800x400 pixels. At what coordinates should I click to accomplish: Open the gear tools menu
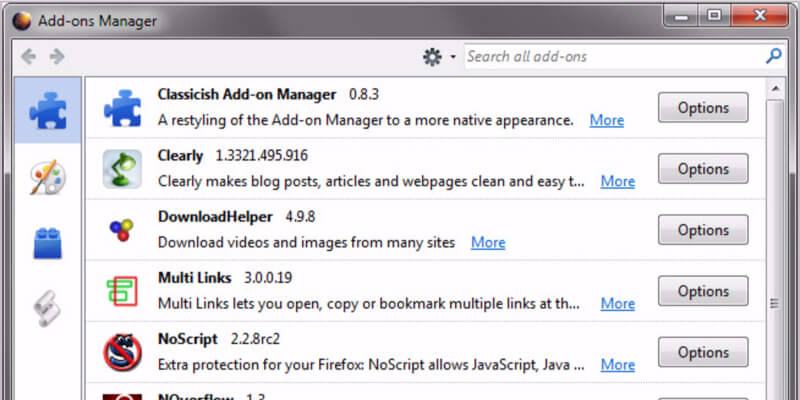click(x=439, y=57)
